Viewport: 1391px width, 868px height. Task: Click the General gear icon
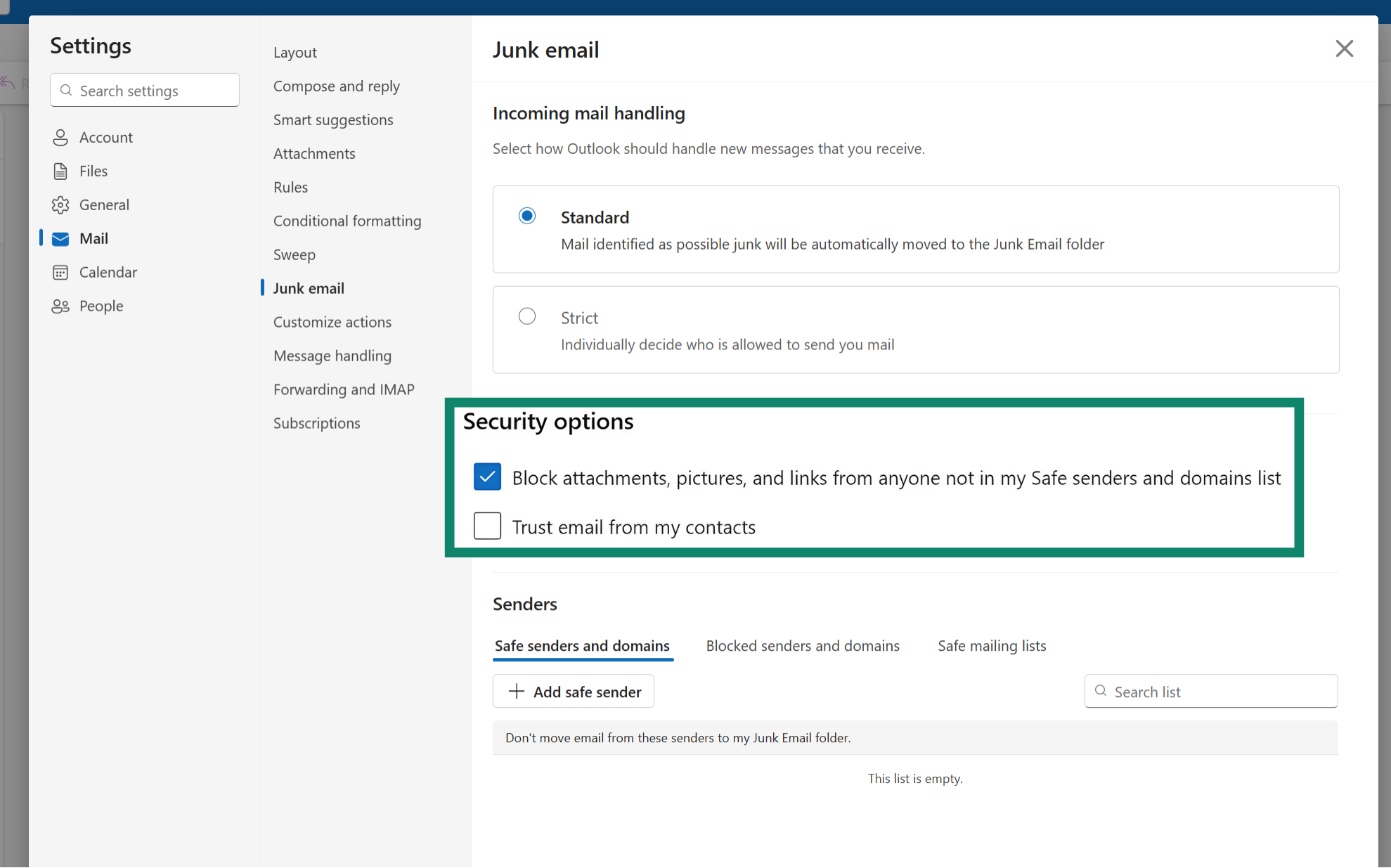click(60, 205)
